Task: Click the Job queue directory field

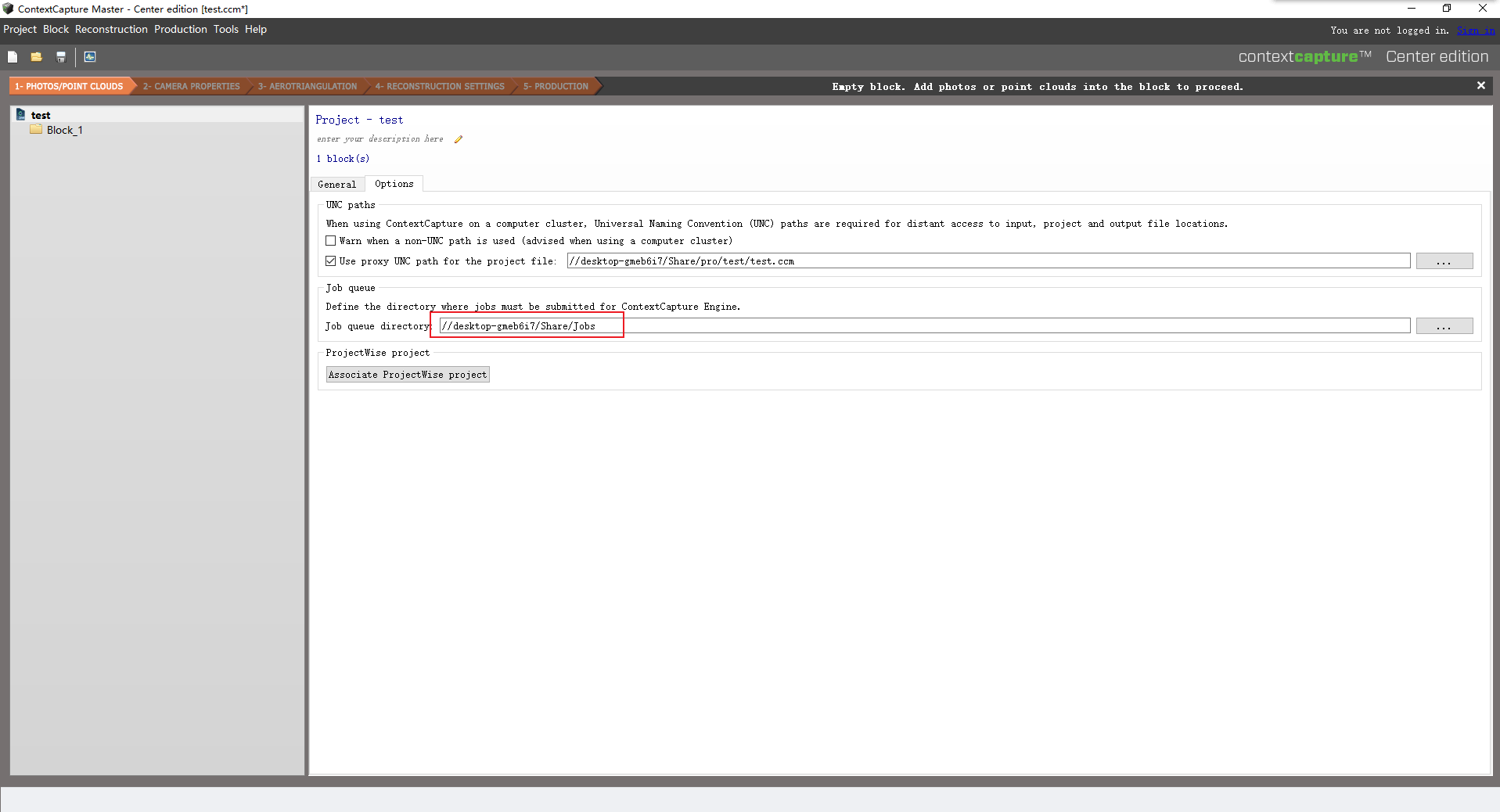Action: (924, 326)
